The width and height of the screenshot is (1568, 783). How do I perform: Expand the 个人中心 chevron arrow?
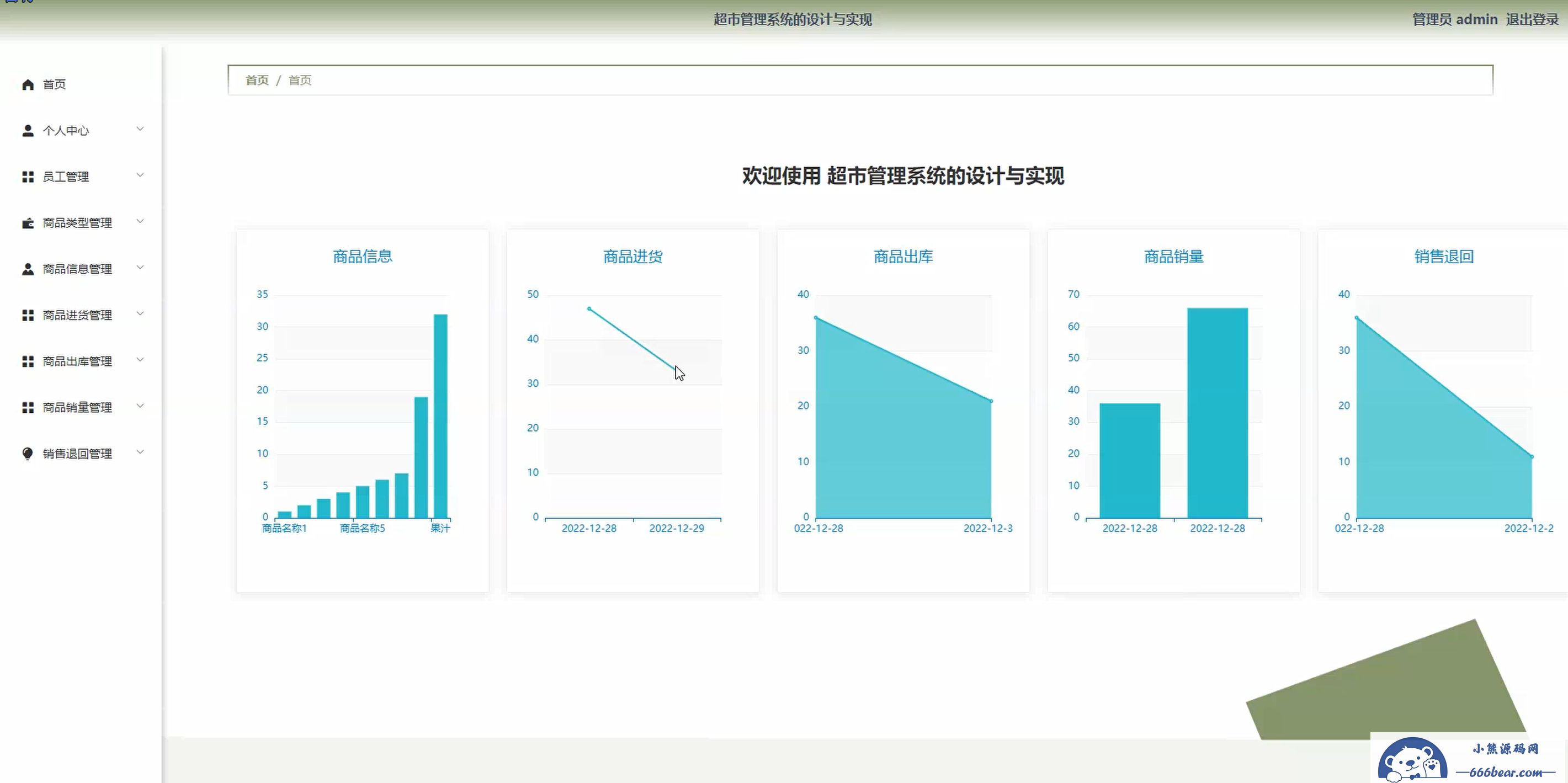[x=140, y=129]
